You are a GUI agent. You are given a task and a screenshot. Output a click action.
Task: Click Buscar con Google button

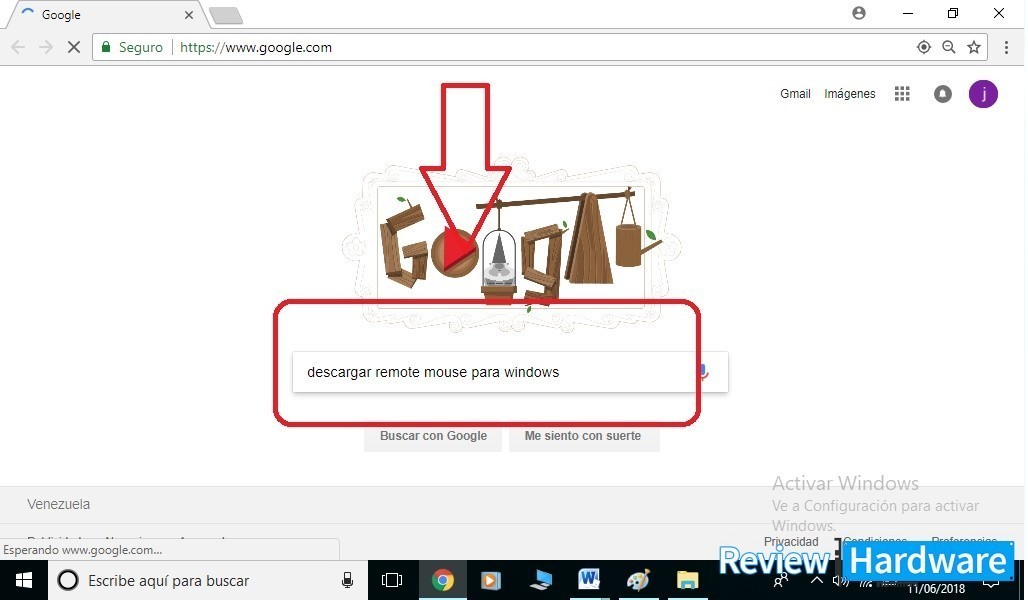pyautogui.click(x=433, y=436)
